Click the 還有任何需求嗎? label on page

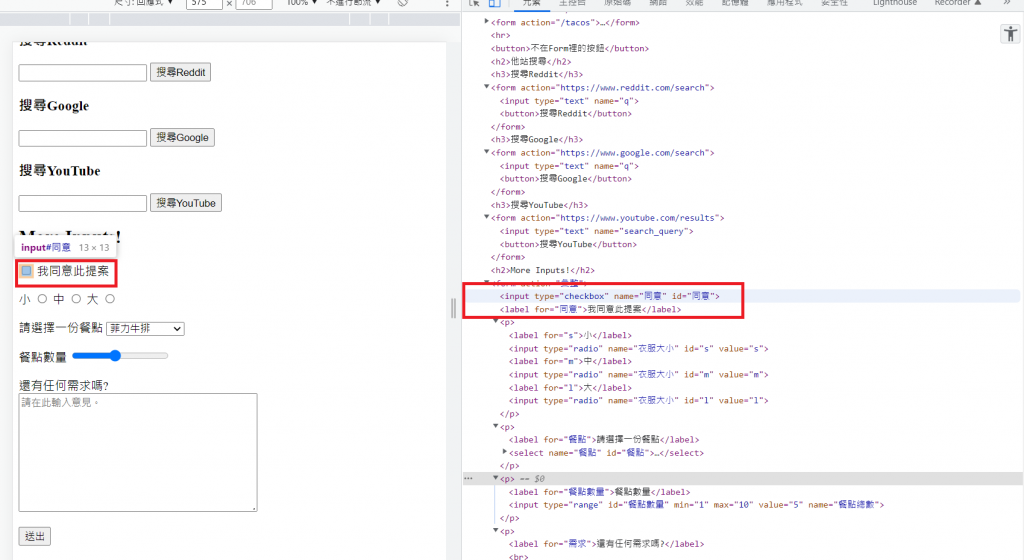64,386
